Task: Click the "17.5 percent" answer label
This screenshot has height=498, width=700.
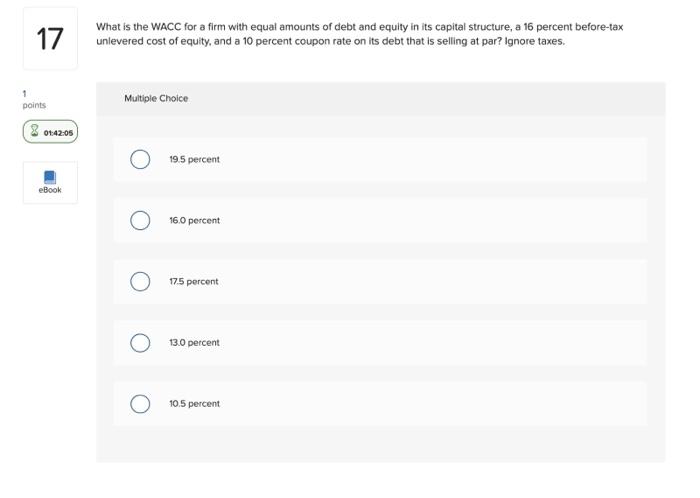Action: (x=194, y=282)
